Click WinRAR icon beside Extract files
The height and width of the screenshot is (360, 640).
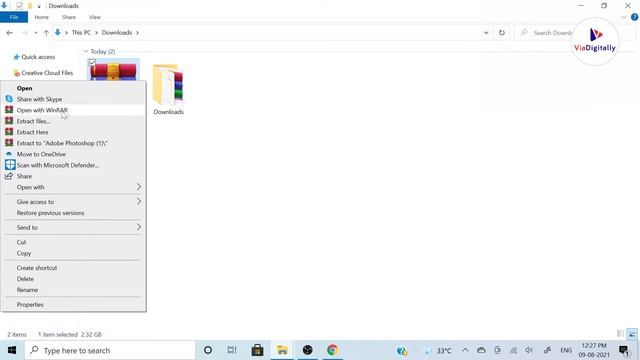9,121
